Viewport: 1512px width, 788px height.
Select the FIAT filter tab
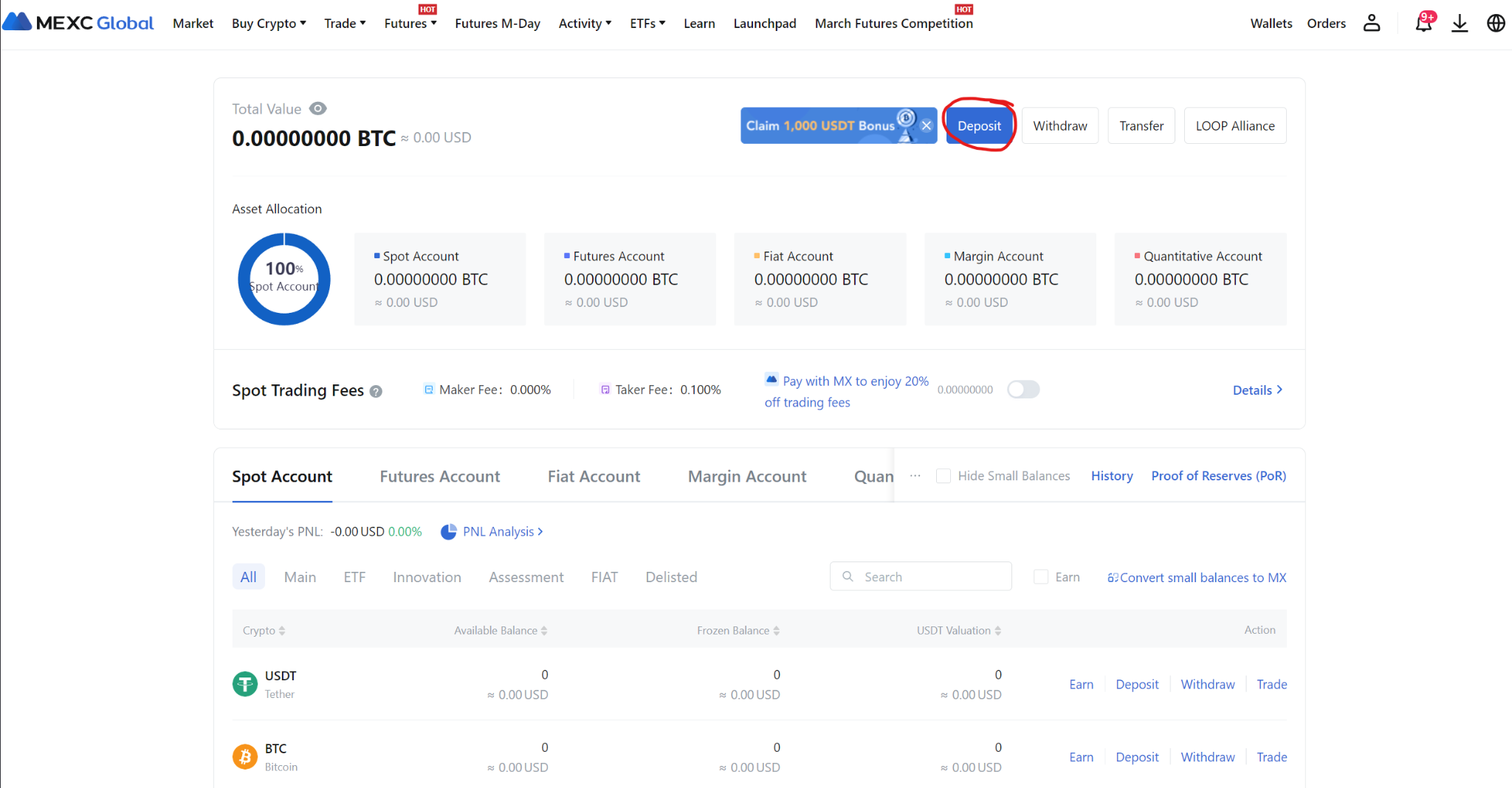(605, 577)
